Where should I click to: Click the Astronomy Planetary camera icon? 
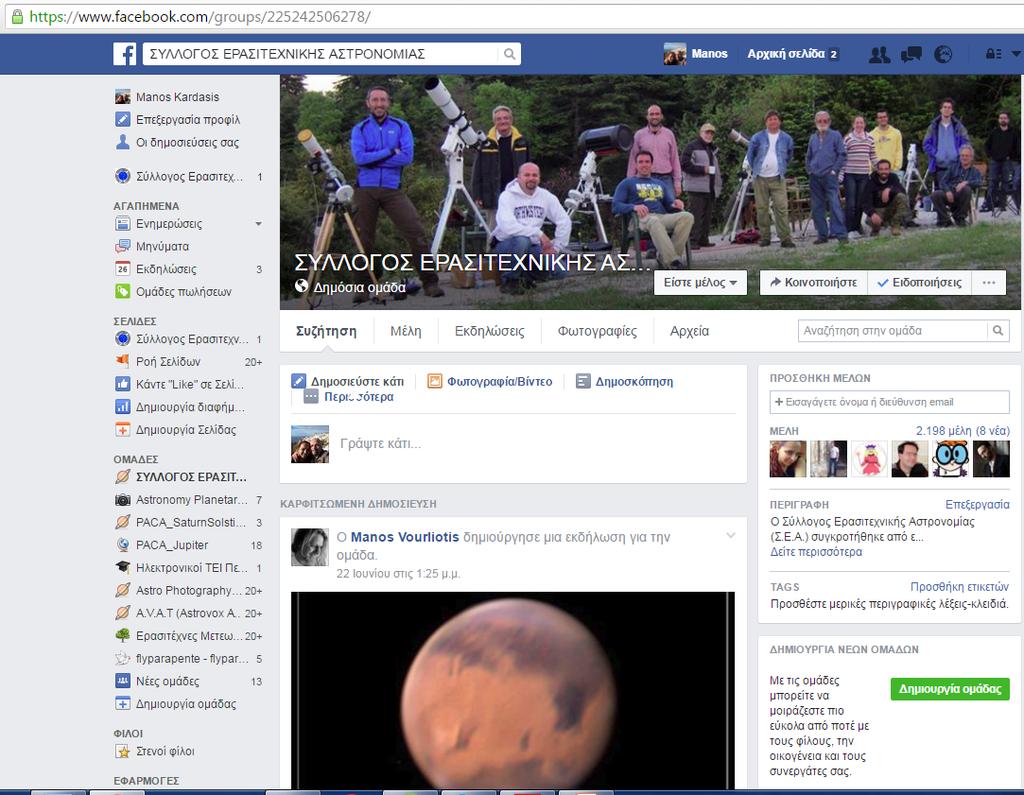click(x=123, y=500)
